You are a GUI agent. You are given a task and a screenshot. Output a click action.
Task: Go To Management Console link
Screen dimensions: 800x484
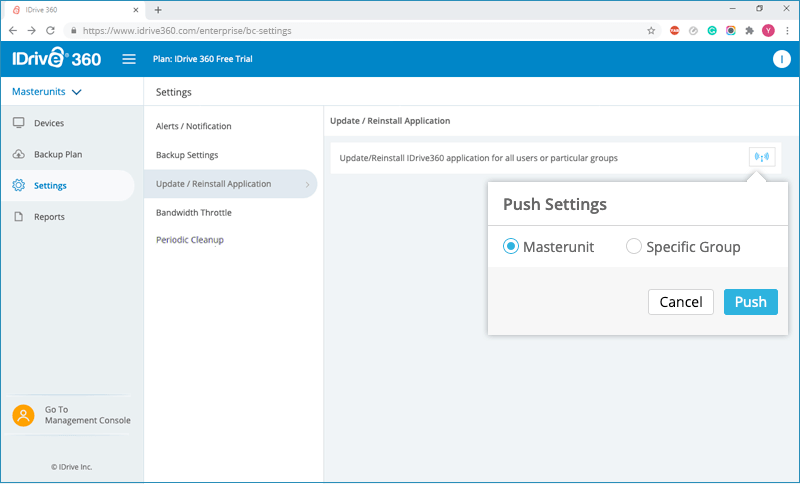click(88, 415)
